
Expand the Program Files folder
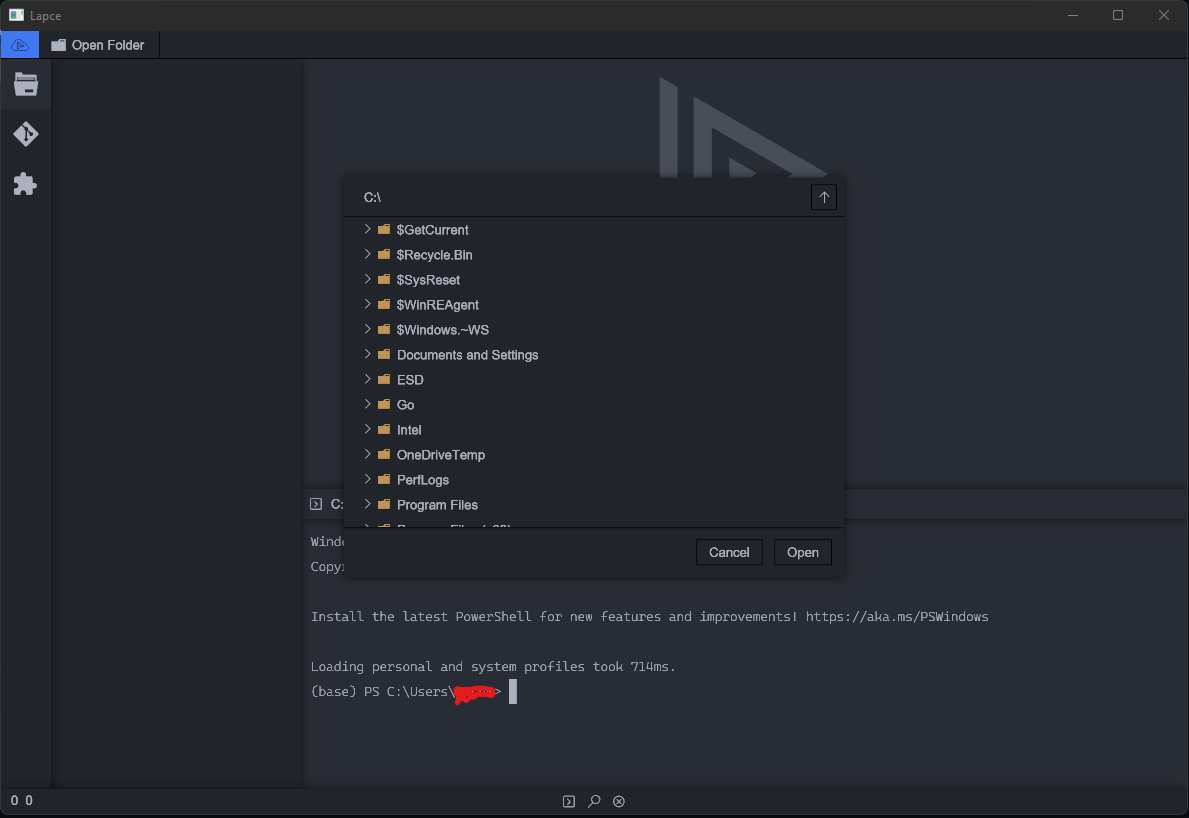368,504
